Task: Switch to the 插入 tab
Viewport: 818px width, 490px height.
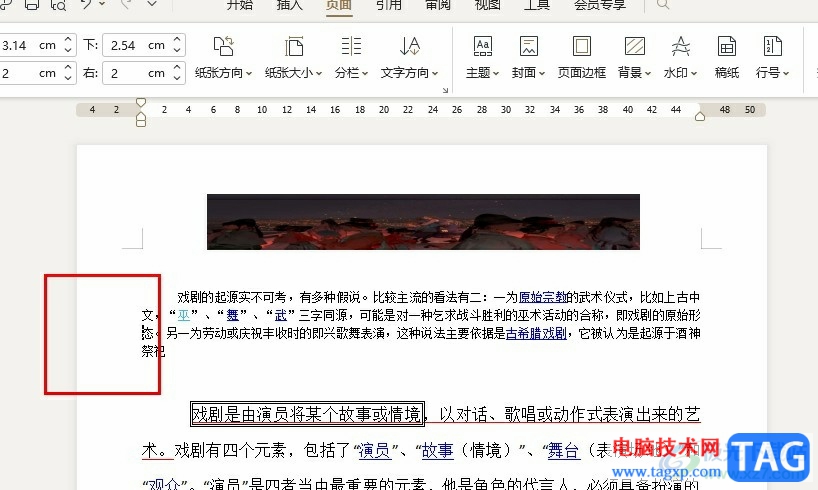Action: [290, 5]
